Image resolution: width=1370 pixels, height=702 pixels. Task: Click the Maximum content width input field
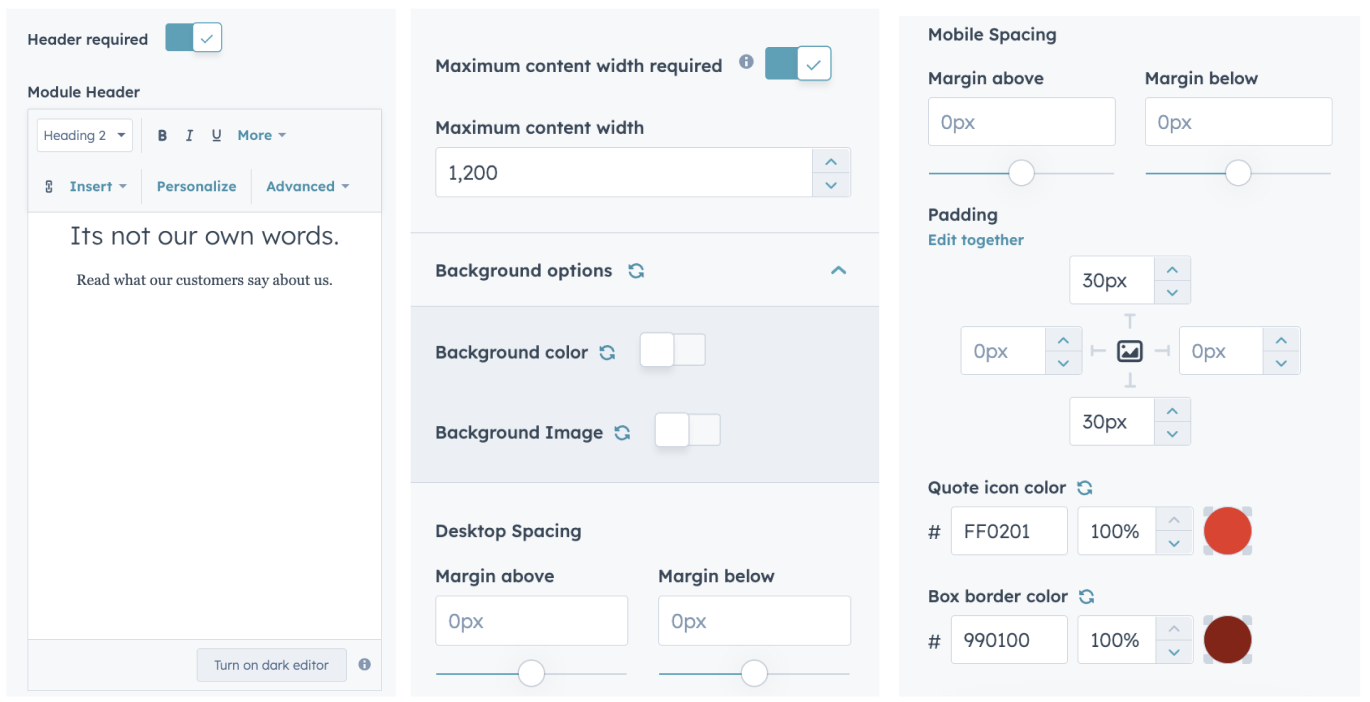(x=623, y=173)
